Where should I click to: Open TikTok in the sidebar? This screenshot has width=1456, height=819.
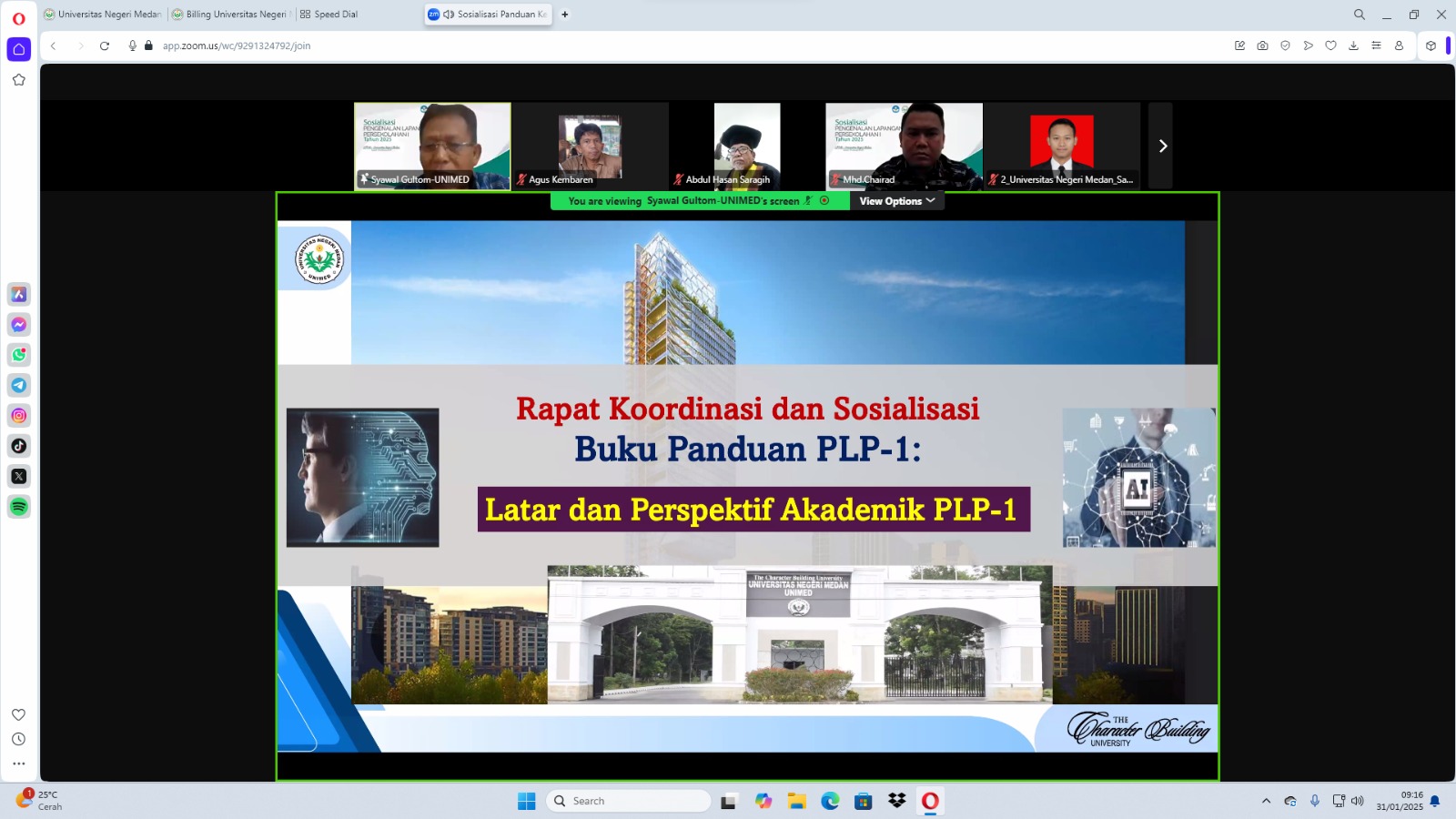(x=19, y=446)
